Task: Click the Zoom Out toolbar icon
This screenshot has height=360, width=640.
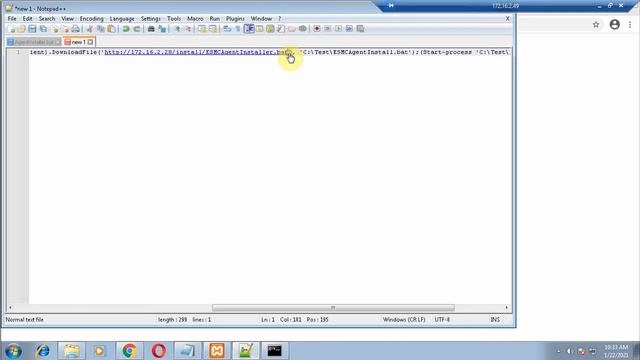Action: 188,29
